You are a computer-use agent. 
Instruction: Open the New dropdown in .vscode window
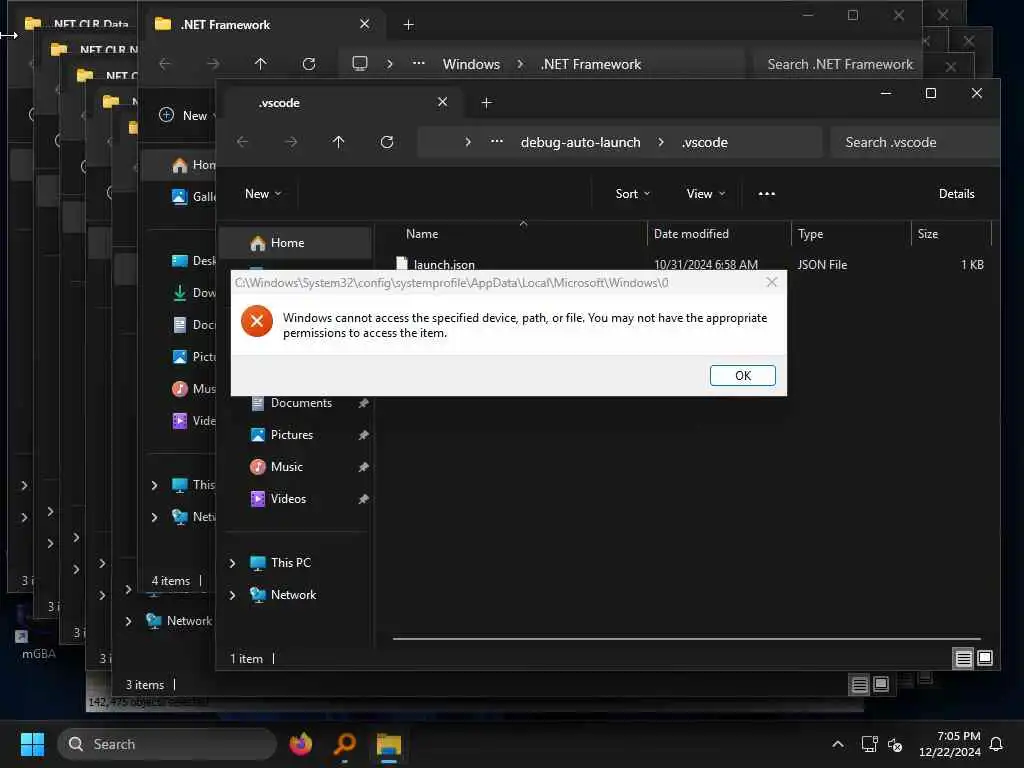[263, 194]
